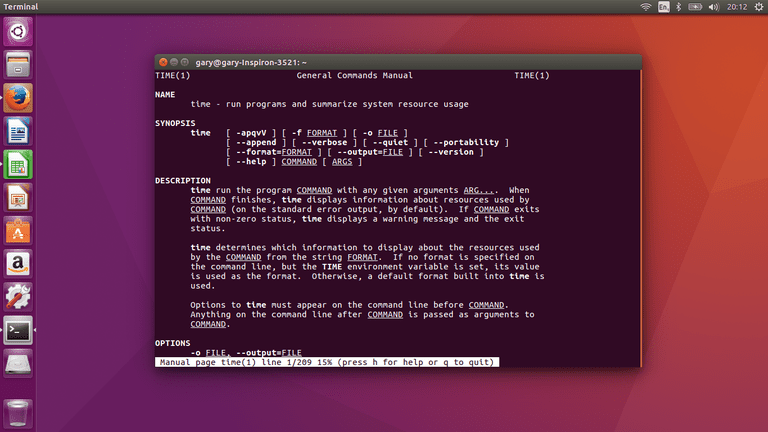Open System Settings from the launcher
The width and height of the screenshot is (768, 432).
18,297
